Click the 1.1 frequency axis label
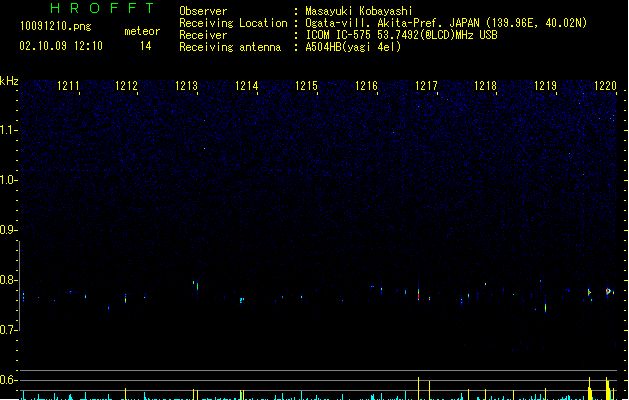Viewport: 629px width, 400px height. (x=8, y=130)
